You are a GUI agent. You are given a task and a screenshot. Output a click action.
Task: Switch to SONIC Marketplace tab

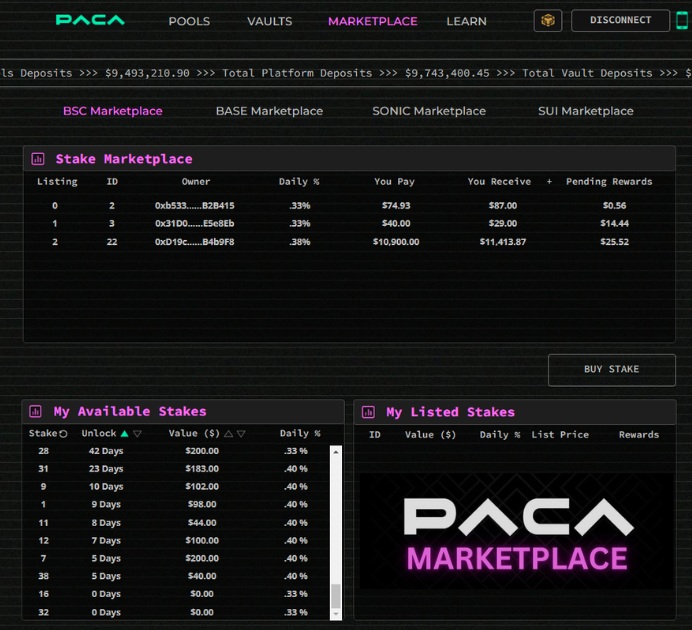[429, 111]
